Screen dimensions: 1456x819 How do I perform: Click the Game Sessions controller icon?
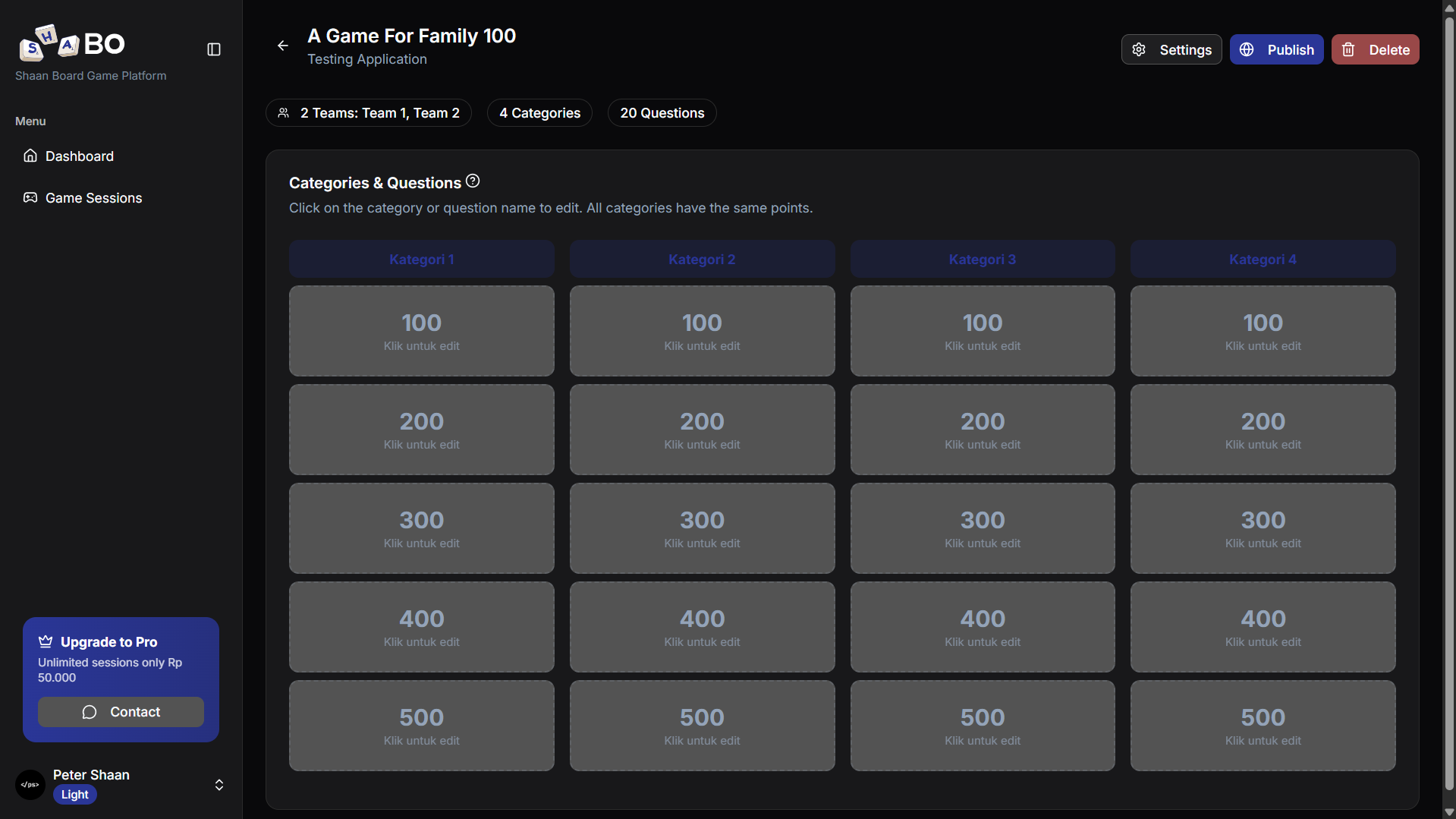pos(30,197)
